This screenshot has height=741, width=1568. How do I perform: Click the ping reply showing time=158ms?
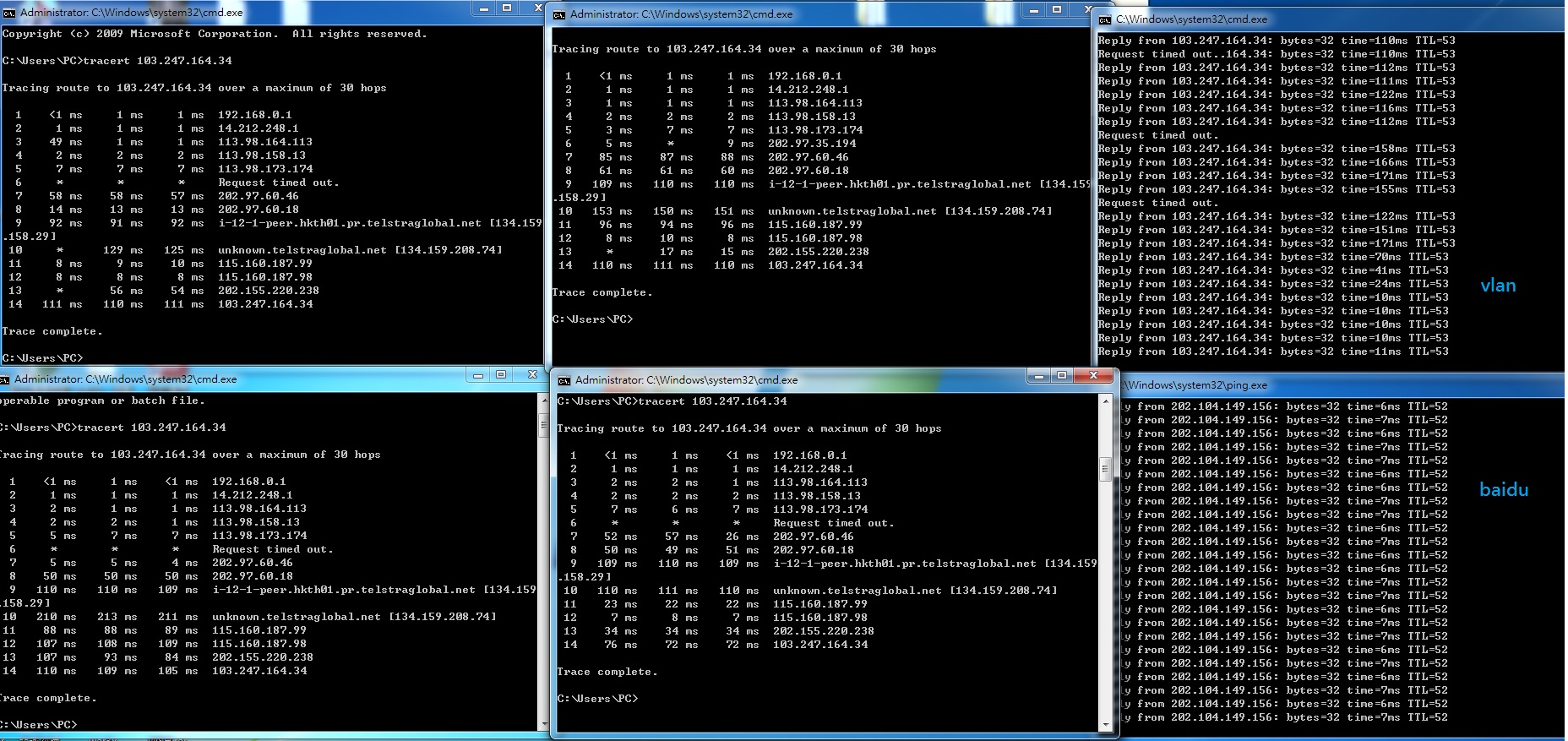[x=1277, y=149]
